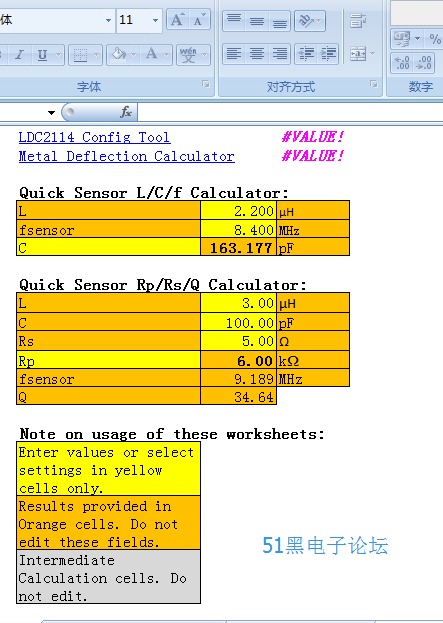Select 'Quick Sensor Rp/Rs/Q Calculator:' heading
This screenshot has width=443, height=623.
(x=163, y=285)
